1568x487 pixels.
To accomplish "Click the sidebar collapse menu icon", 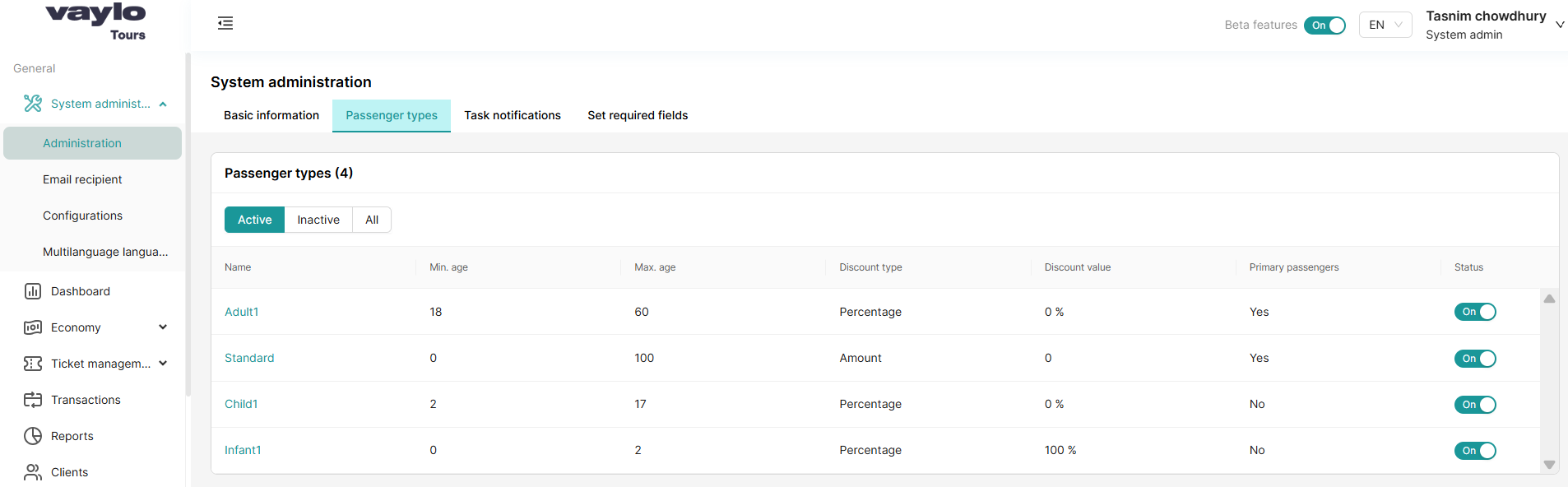I will point(225,23).
